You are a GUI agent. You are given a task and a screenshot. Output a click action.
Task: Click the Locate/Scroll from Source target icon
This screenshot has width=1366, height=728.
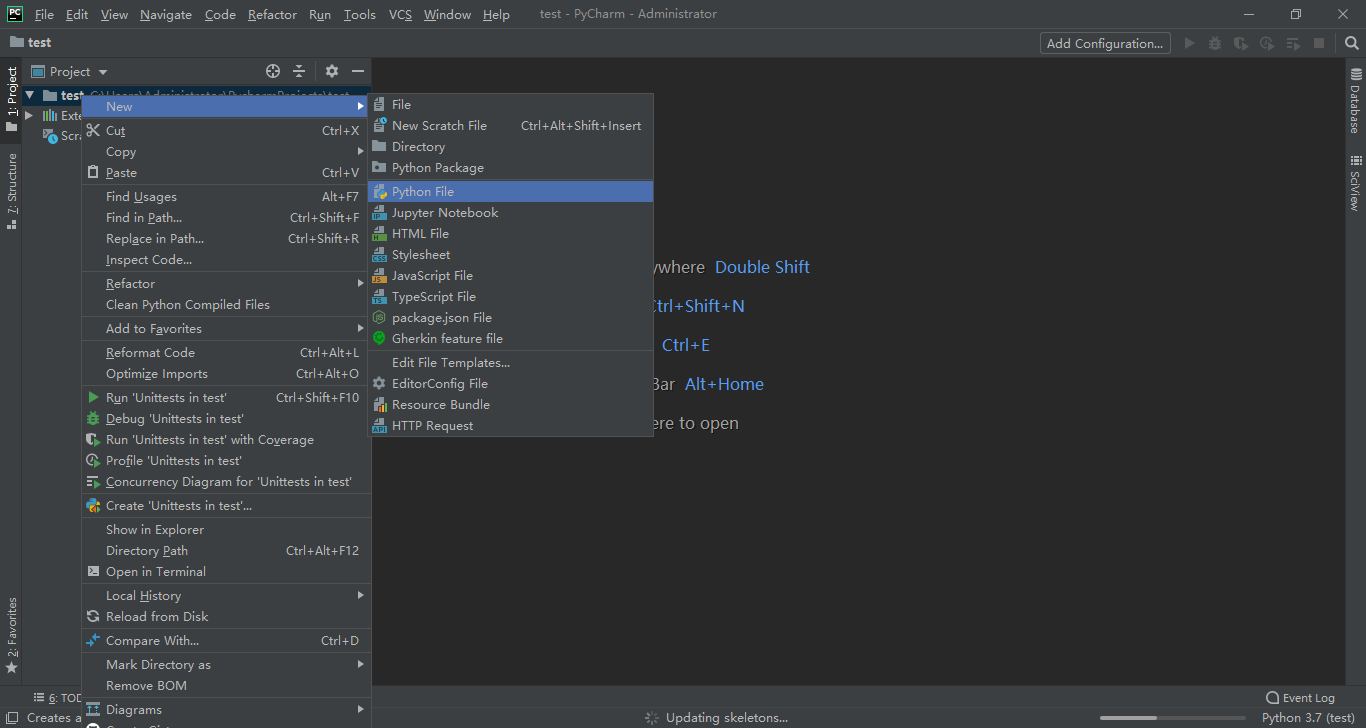pos(273,71)
